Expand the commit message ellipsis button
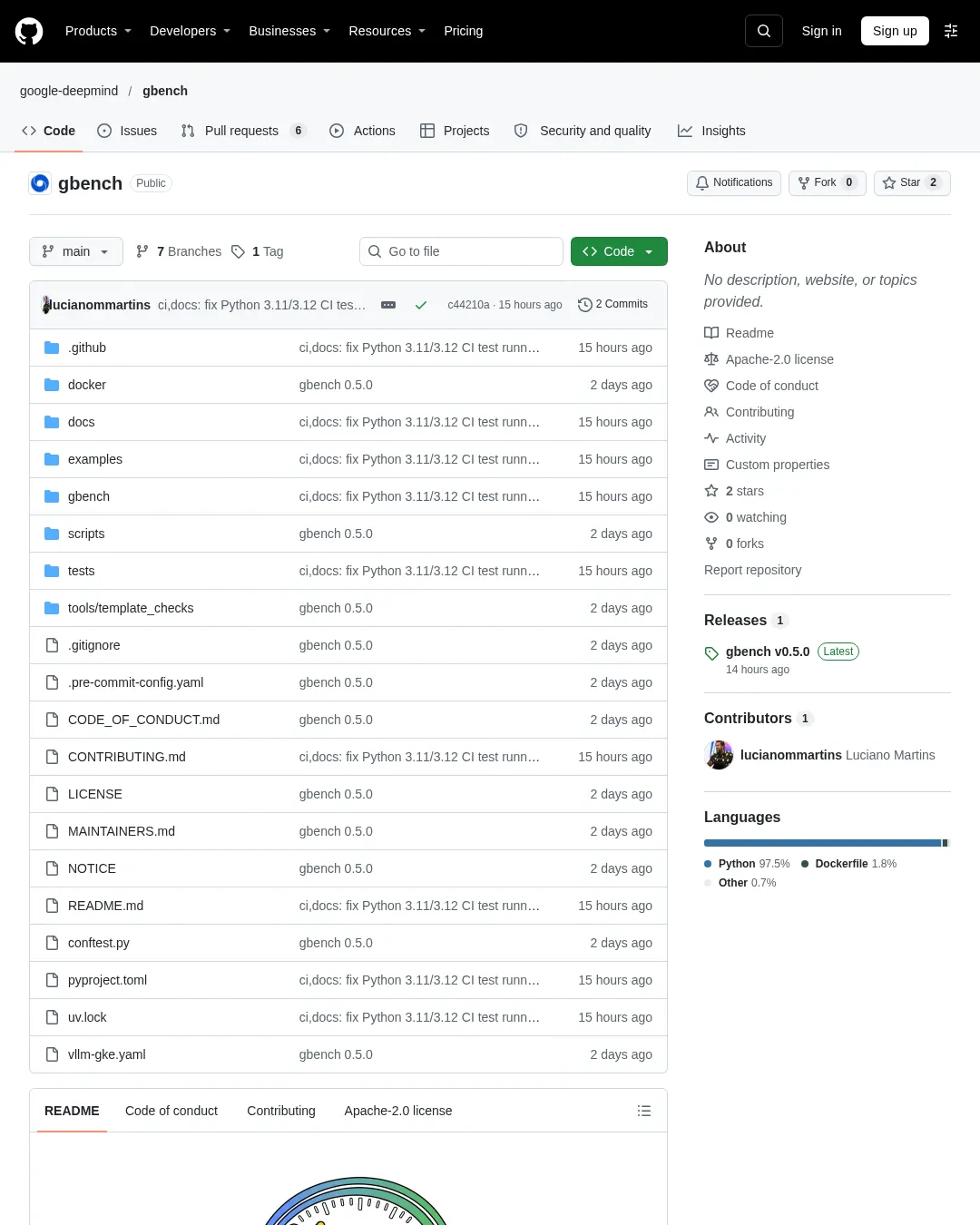 pyautogui.click(x=388, y=305)
